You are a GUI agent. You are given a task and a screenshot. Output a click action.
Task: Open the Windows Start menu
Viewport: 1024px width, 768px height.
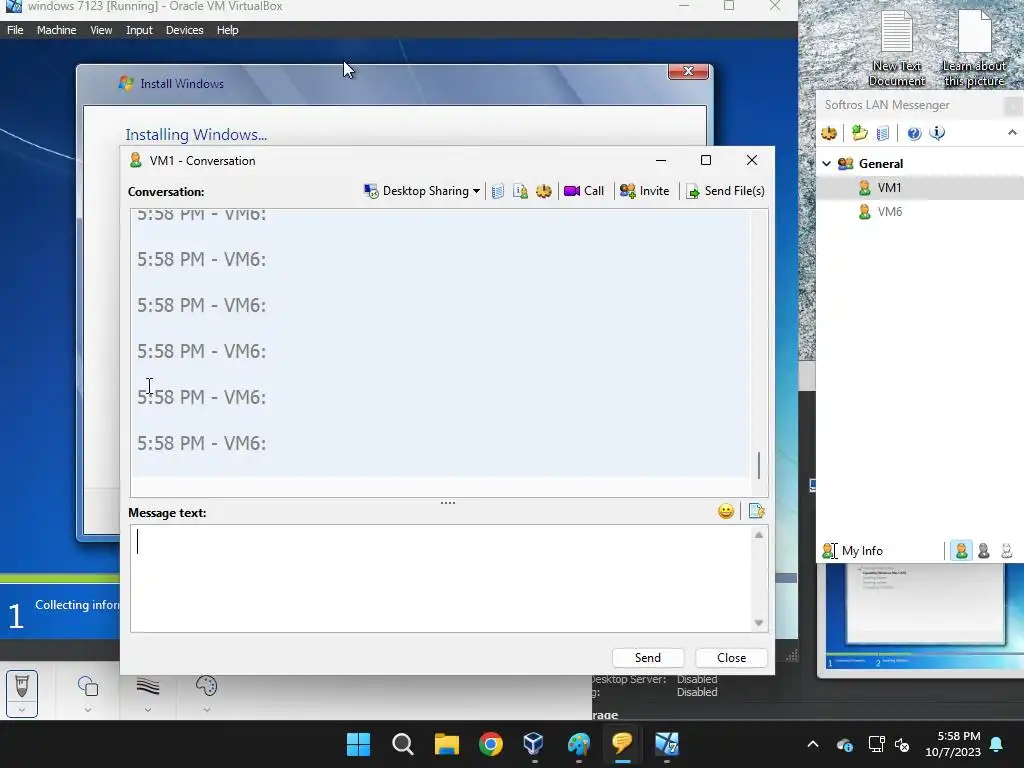click(358, 744)
